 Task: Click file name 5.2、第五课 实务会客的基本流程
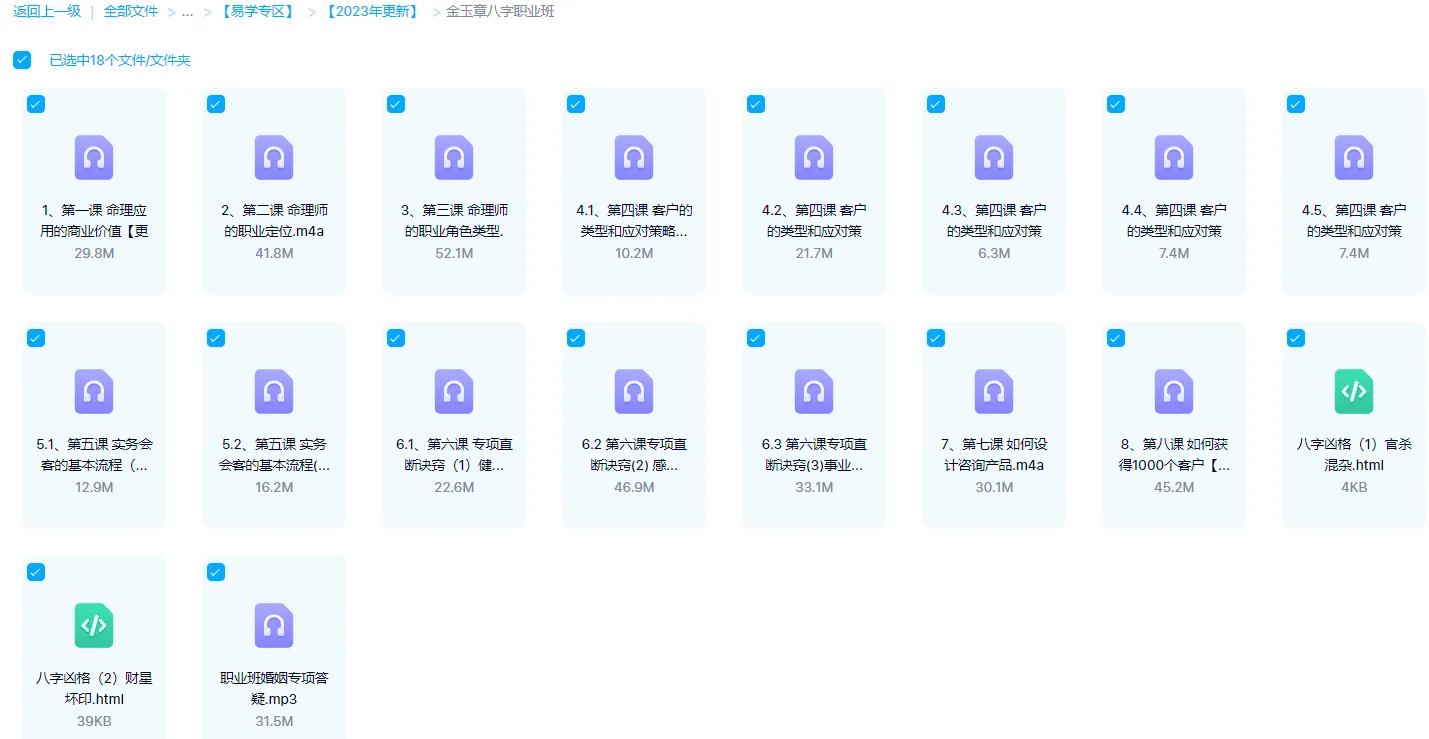[x=274, y=455]
